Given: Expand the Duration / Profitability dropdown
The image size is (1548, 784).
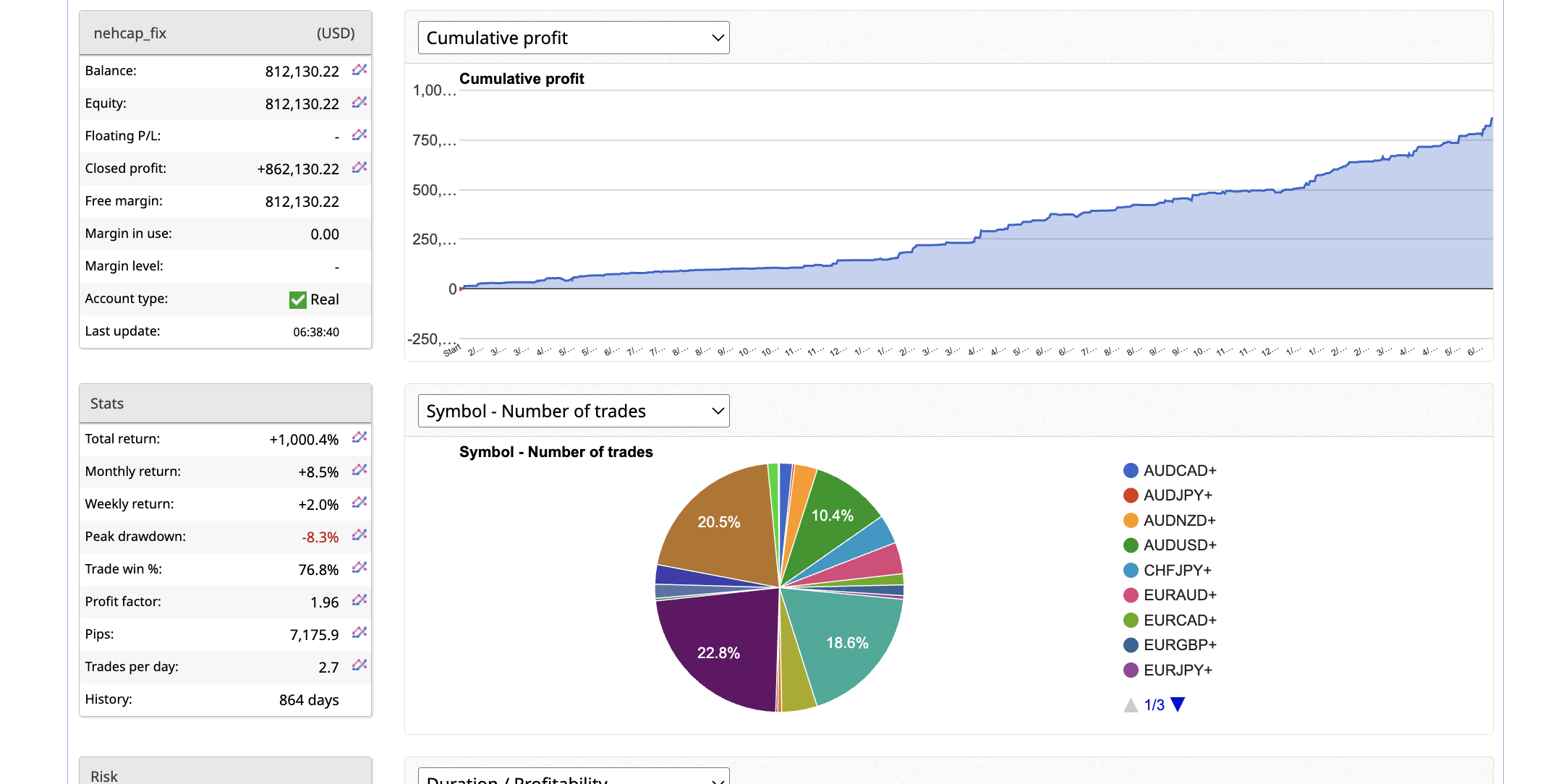Looking at the screenshot, I should tap(573, 778).
